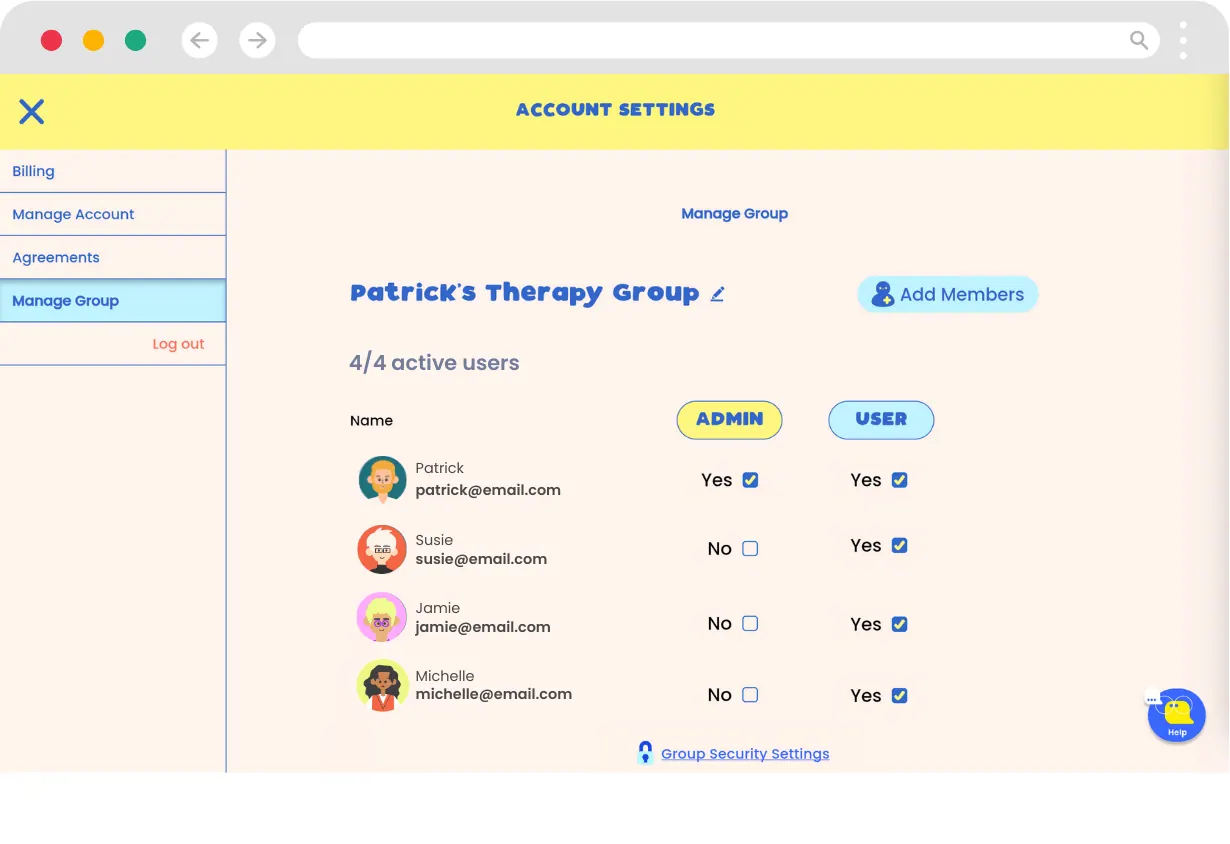Click the address bar search icon

click(1139, 40)
